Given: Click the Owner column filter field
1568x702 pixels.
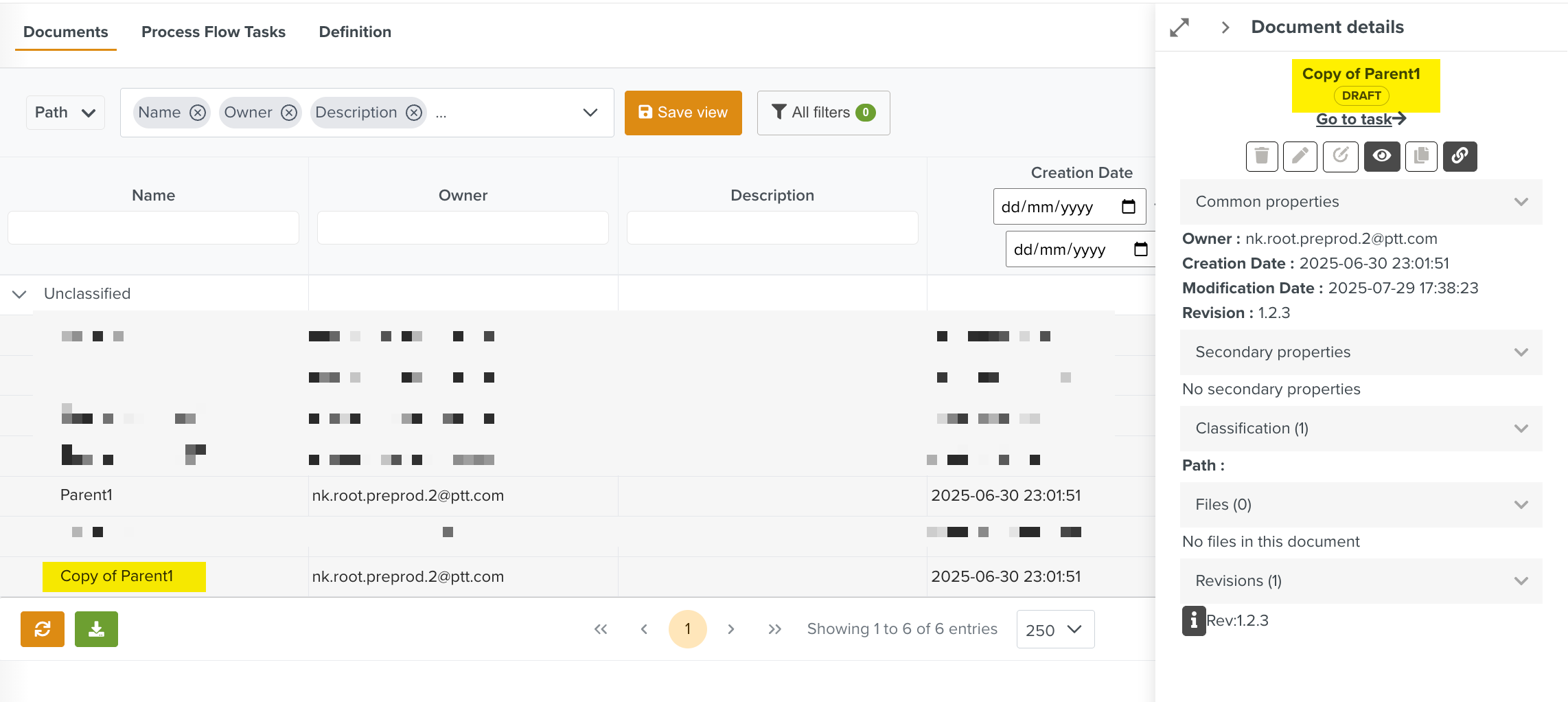Looking at the screenshot, I should 463,228.
